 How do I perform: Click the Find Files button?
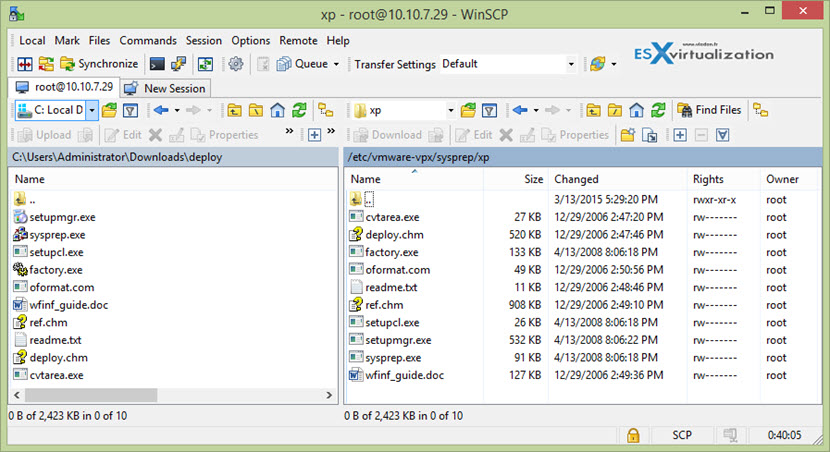pyautogui.click(x=709, y=110)
